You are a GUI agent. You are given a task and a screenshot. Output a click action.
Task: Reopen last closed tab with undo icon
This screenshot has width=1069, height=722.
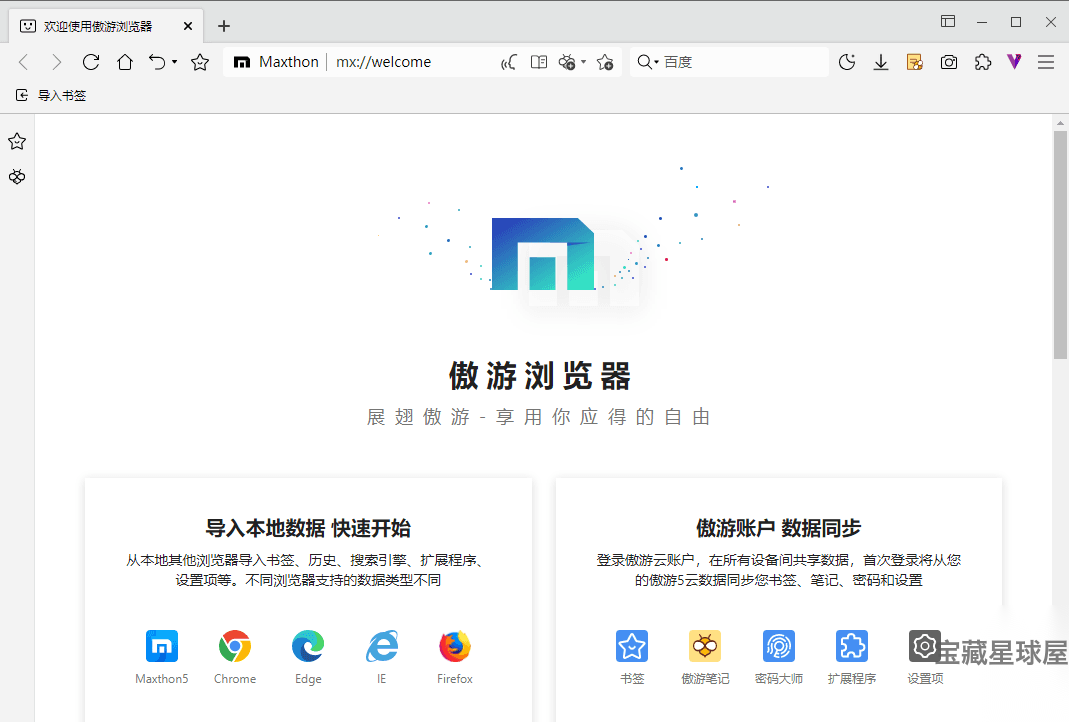157,62
